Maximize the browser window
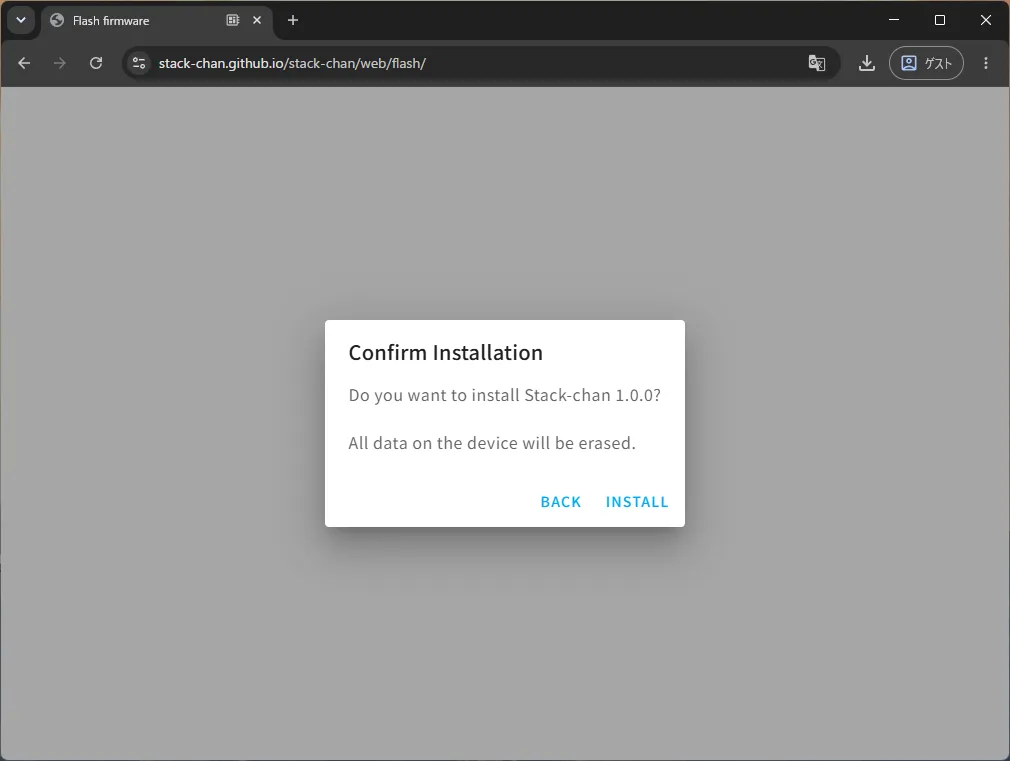Viewport: 1010px width, 761px height. tap(940, 20)
